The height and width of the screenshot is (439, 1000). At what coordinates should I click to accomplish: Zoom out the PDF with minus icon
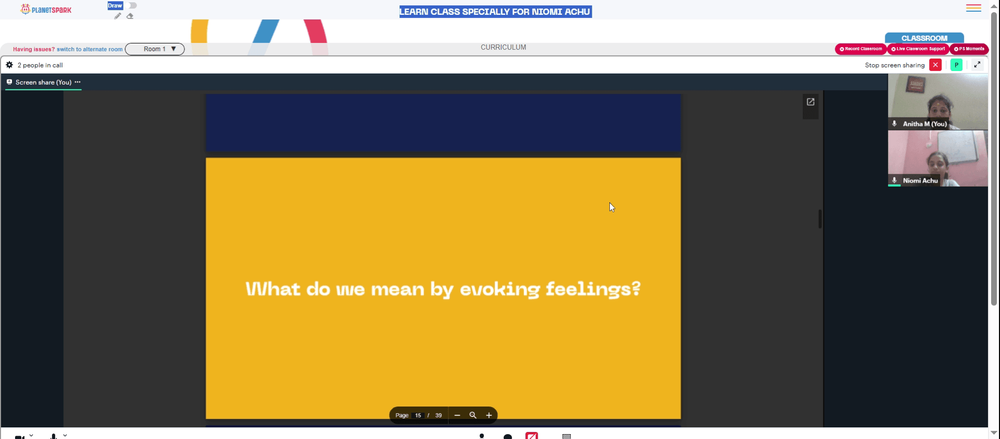[457, 415]
